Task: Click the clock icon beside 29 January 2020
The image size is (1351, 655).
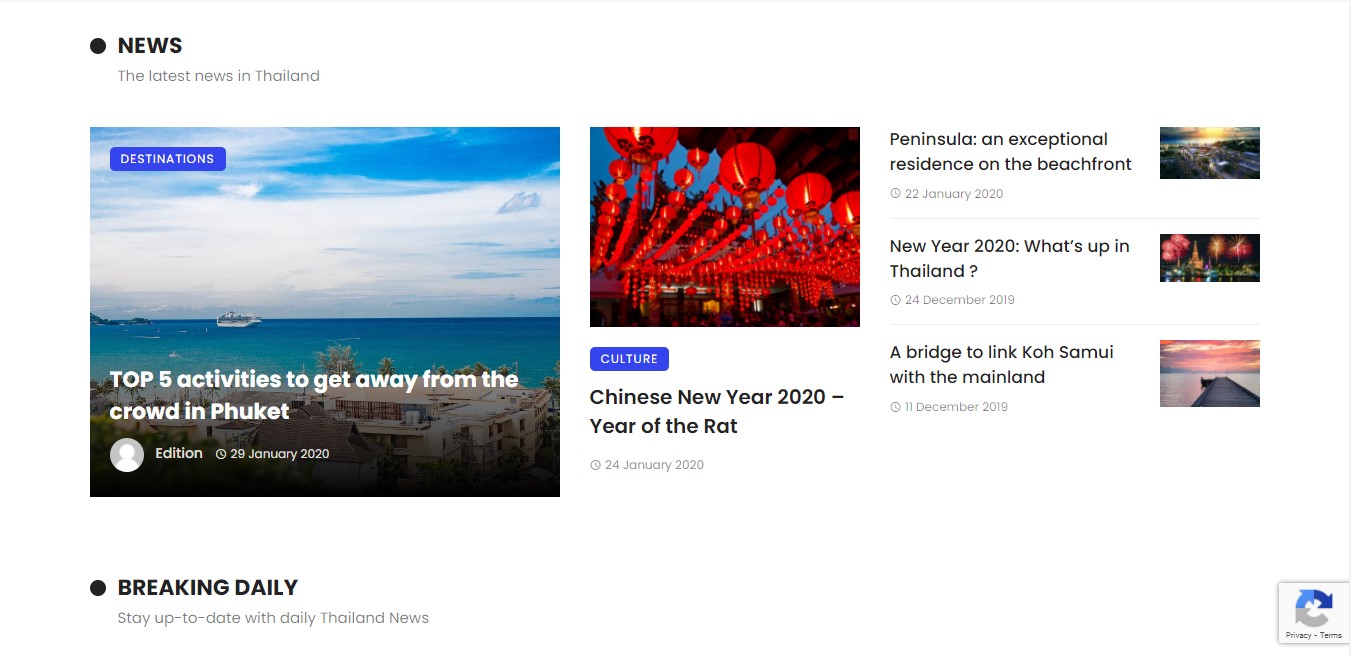Action: pyautogui.click(x=221, y=454)
